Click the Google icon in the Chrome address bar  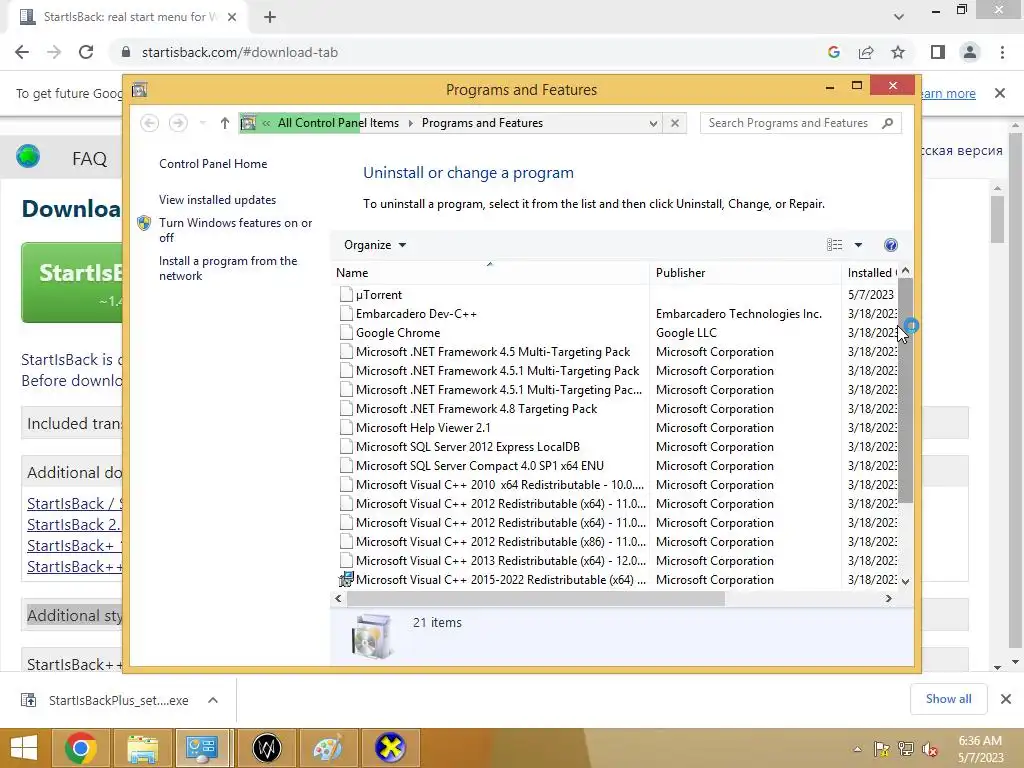[x=833, y=52]
